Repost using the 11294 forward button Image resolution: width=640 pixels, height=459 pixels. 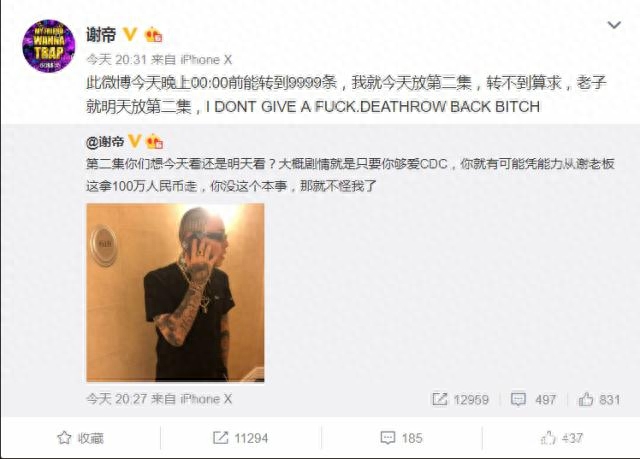pos(240,438)
